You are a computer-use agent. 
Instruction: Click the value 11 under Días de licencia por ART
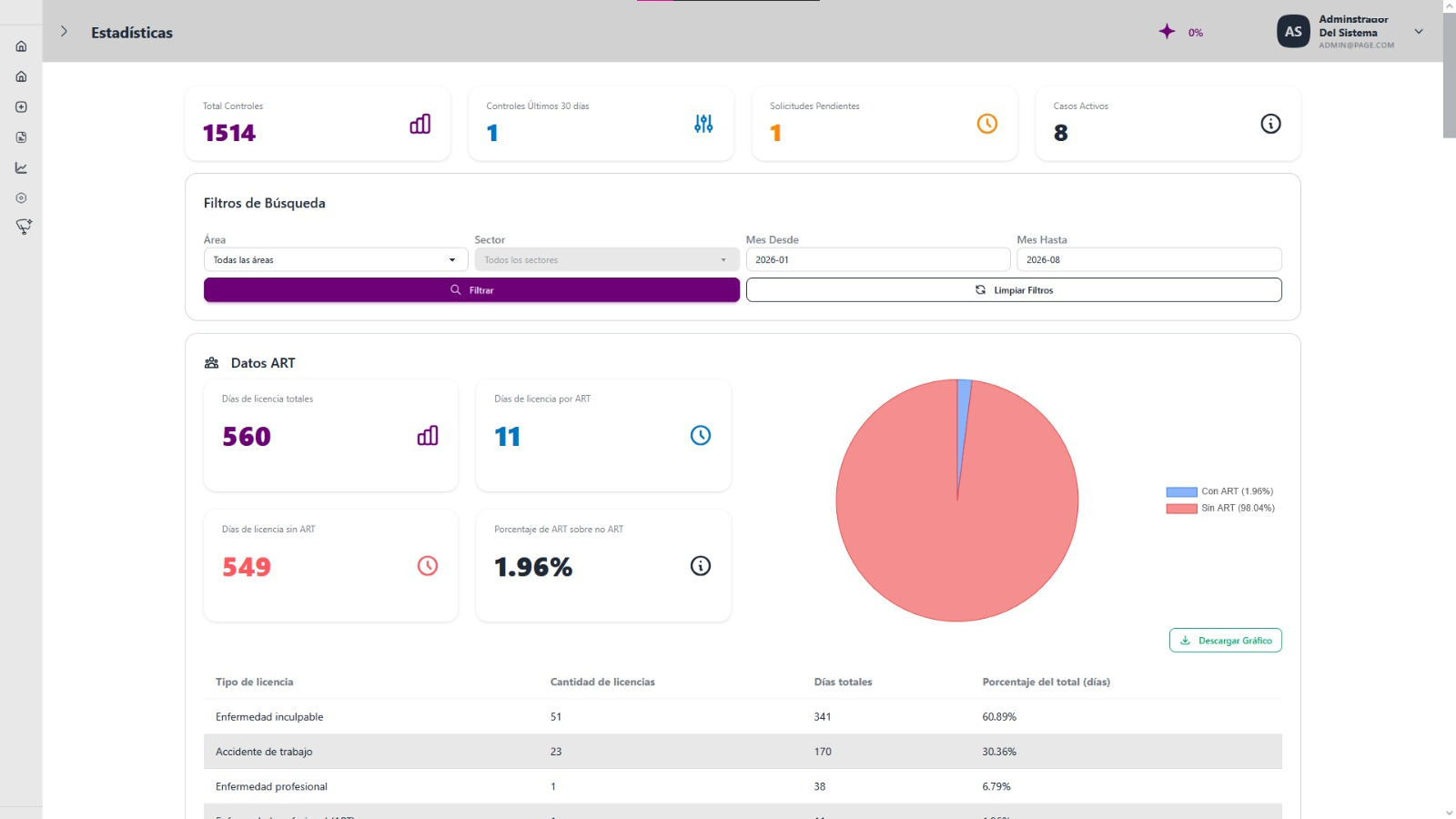pyautogui.click(x=507, y=437)
